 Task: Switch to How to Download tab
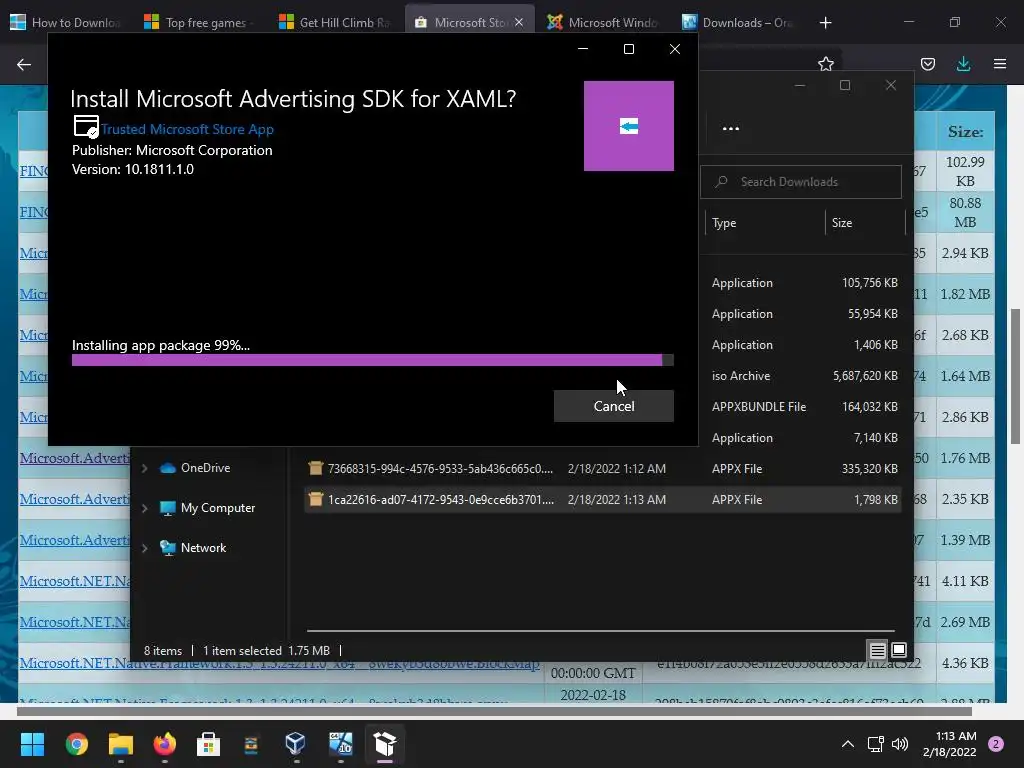point(65,22)
